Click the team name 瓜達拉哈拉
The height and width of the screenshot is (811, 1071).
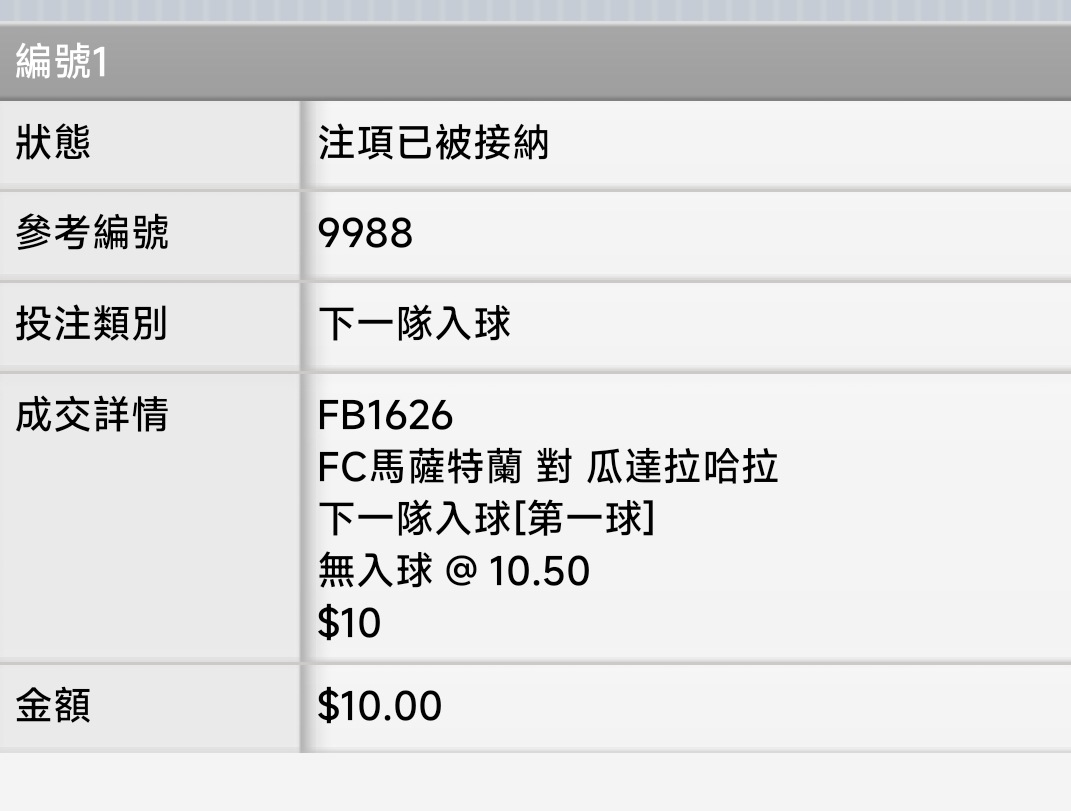682,467
